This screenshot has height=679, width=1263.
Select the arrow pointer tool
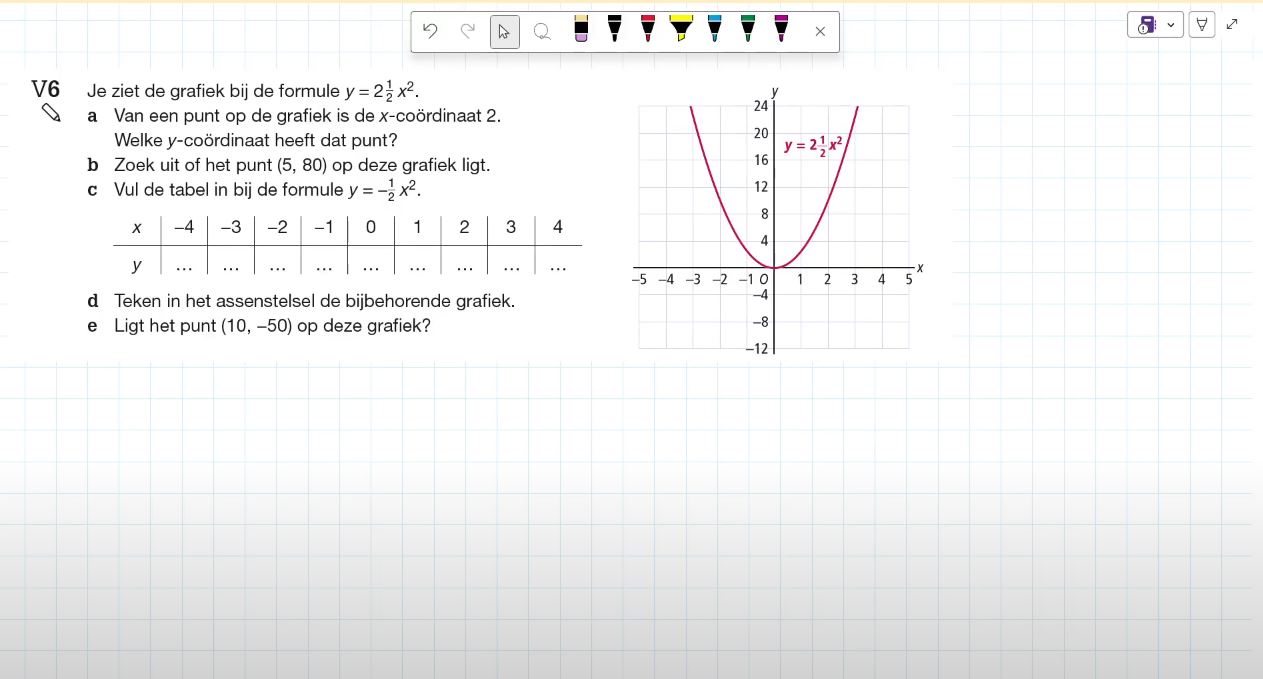[x=504, y=32]
